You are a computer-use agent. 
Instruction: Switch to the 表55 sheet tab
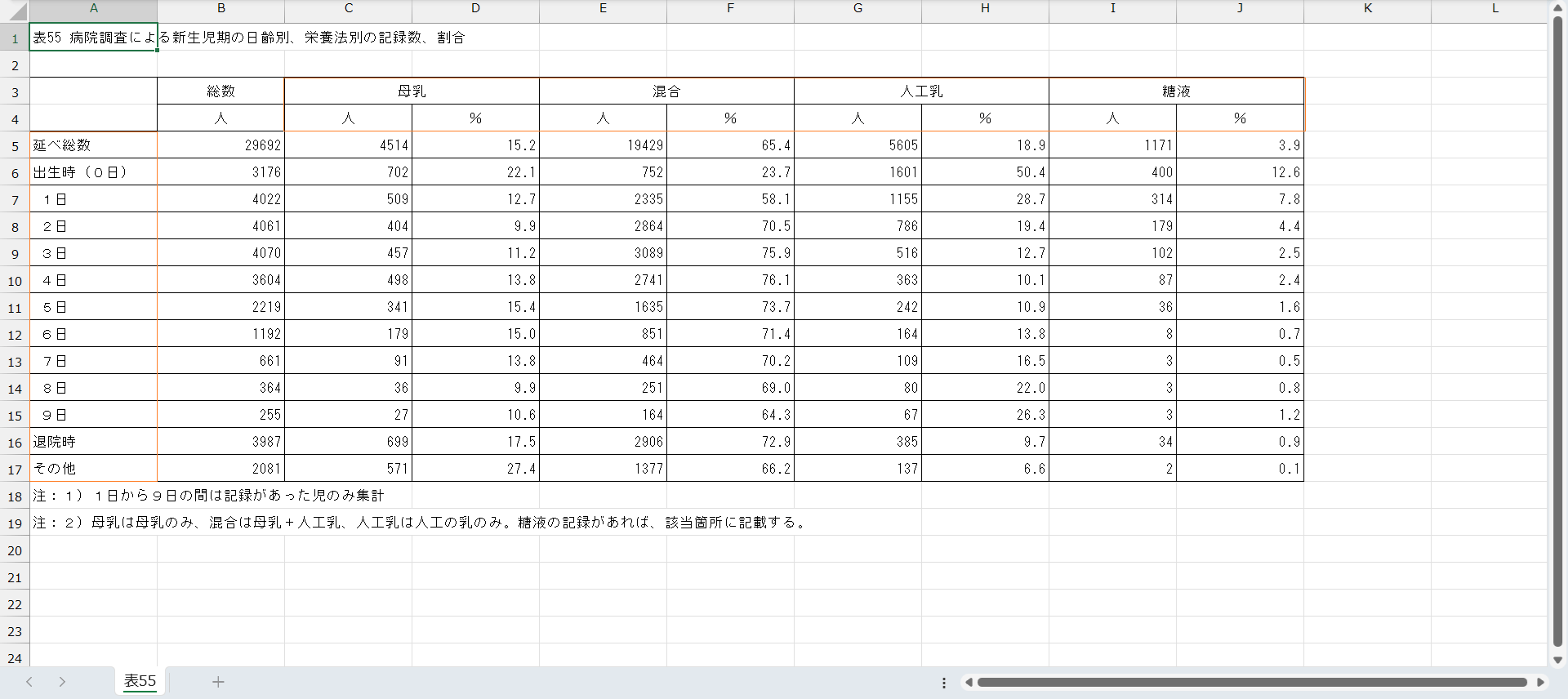pos(140,681)
